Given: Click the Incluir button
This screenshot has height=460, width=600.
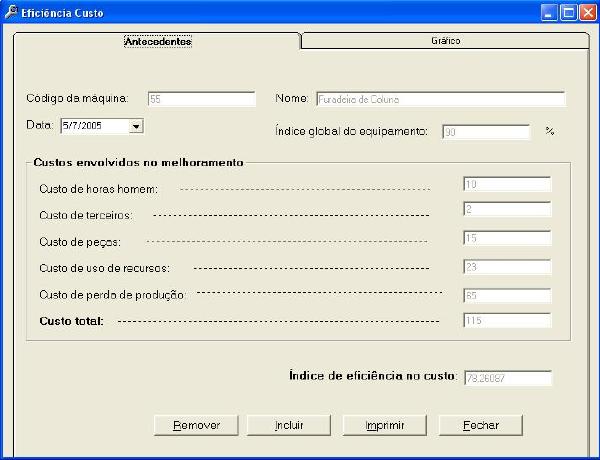Looking at the screenshot, I should point(289,425).
